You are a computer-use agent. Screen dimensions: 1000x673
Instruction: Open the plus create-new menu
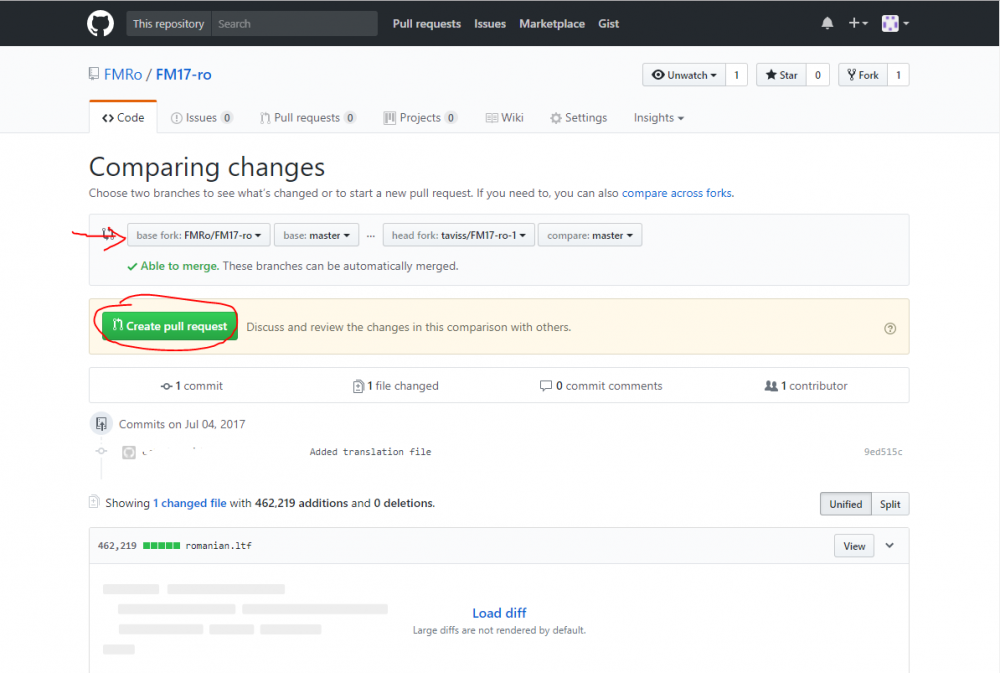[x=858, y=24]
